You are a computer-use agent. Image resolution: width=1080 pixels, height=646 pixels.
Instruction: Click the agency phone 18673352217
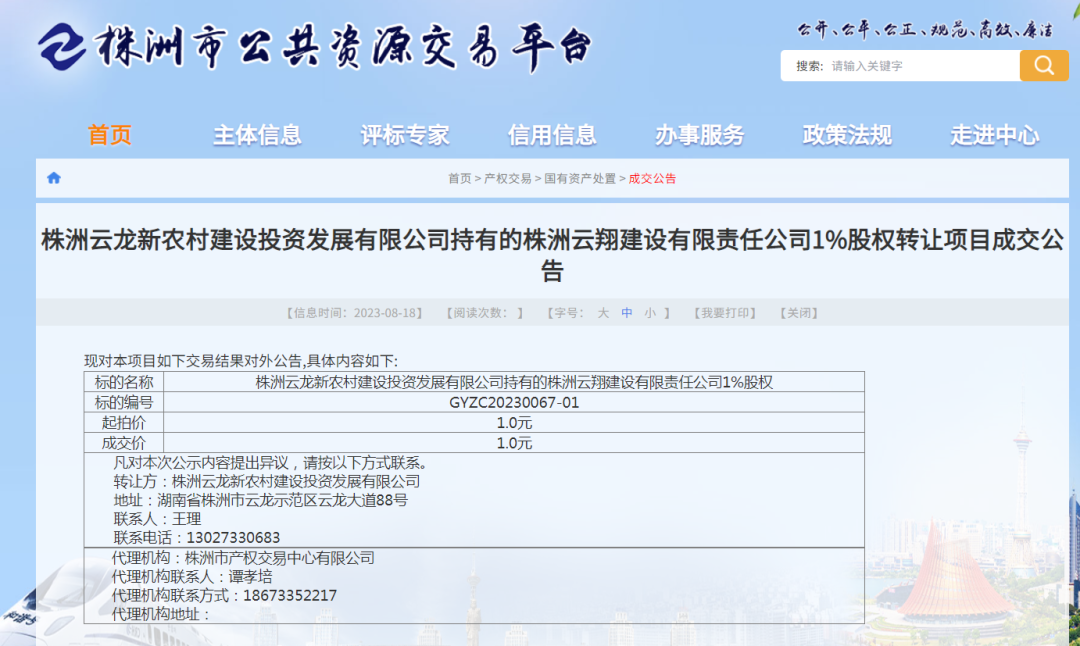290,595
